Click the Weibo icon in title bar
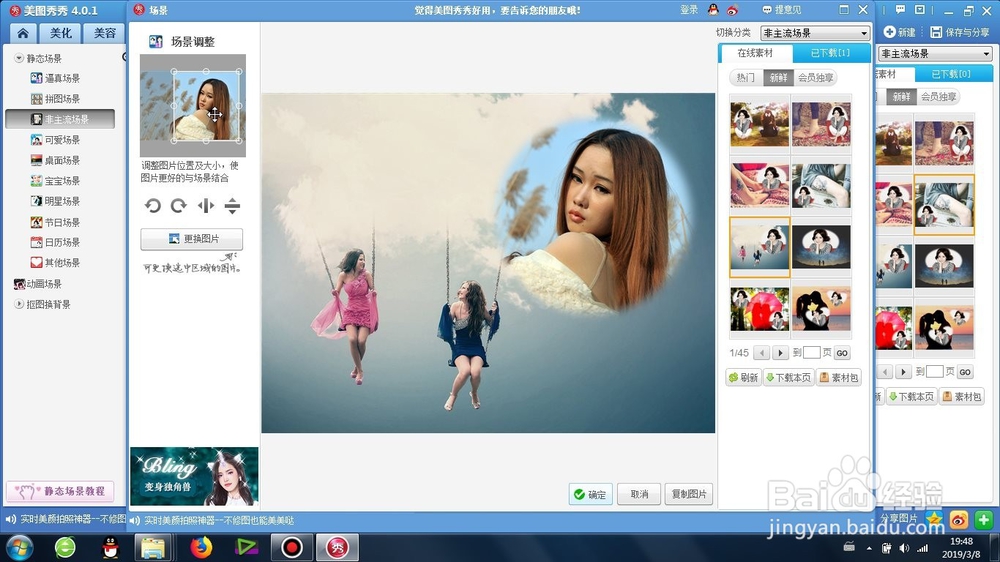Image resolution: width=1000 pixels, height=562 pixels. click(x=732, y=10)
